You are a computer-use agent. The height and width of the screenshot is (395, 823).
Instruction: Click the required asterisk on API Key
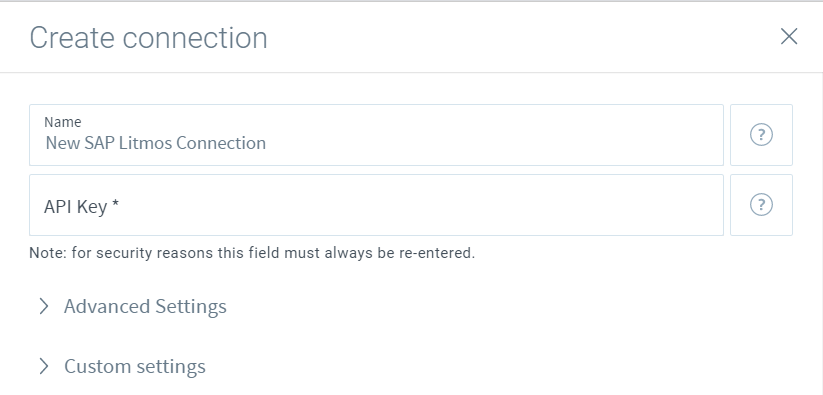click(115, 205)
